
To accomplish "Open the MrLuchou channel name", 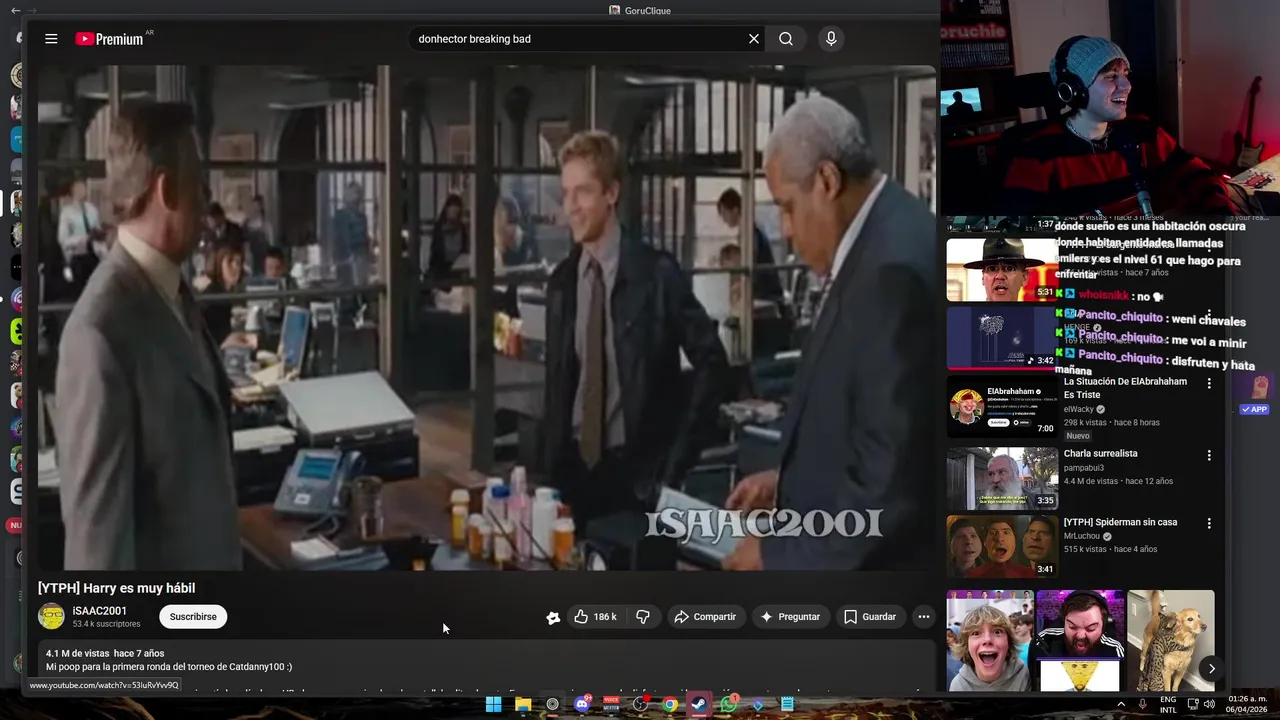I will (x=1082, y=536).
